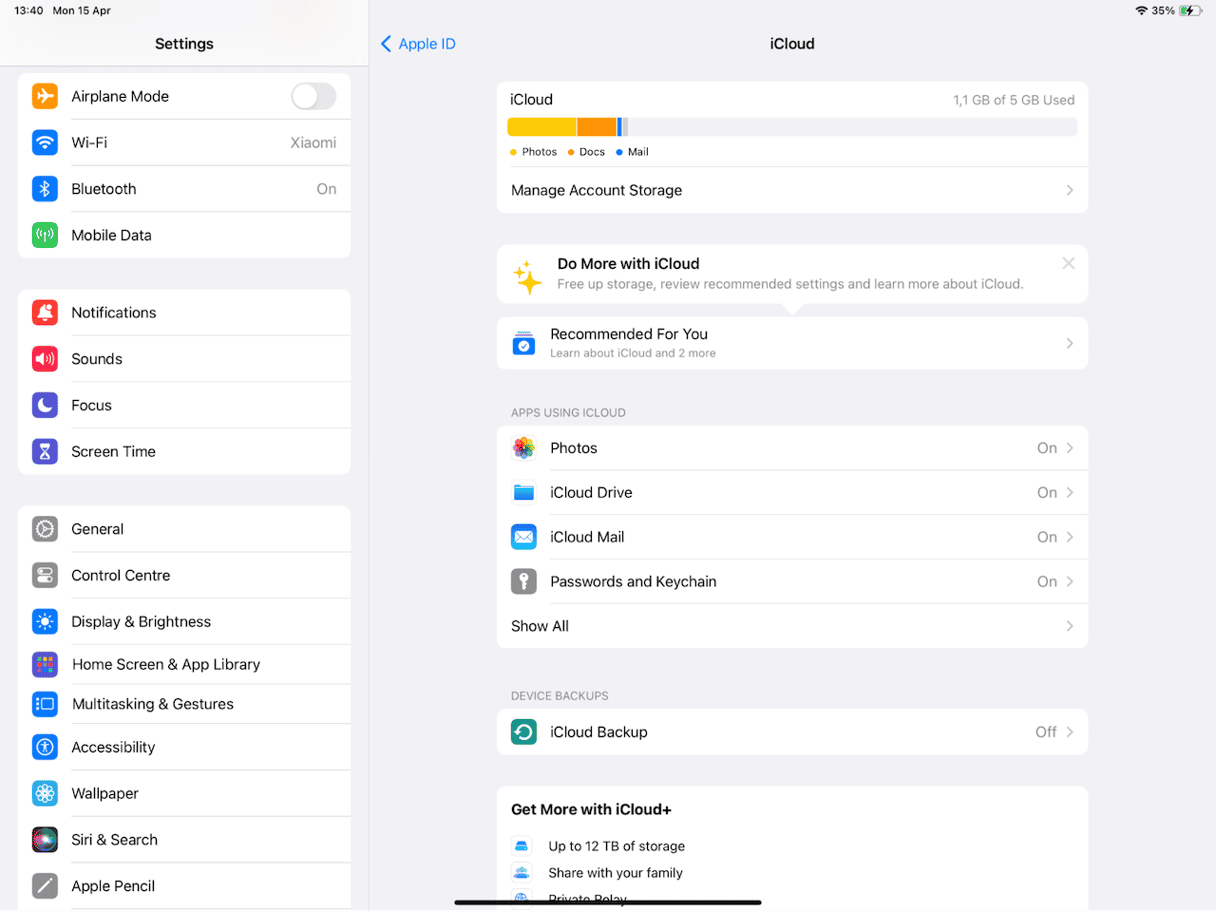Image resolution: width=1216 pixels, height=912 pixels.
Task: Tap the Recommended For You icon
Action: (x=524, y=343)
